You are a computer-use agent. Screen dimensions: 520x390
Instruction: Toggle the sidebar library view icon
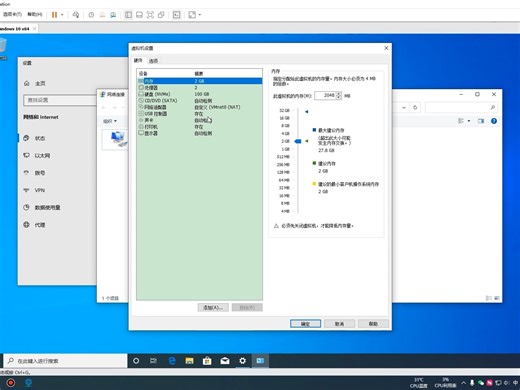pos(128,15)
